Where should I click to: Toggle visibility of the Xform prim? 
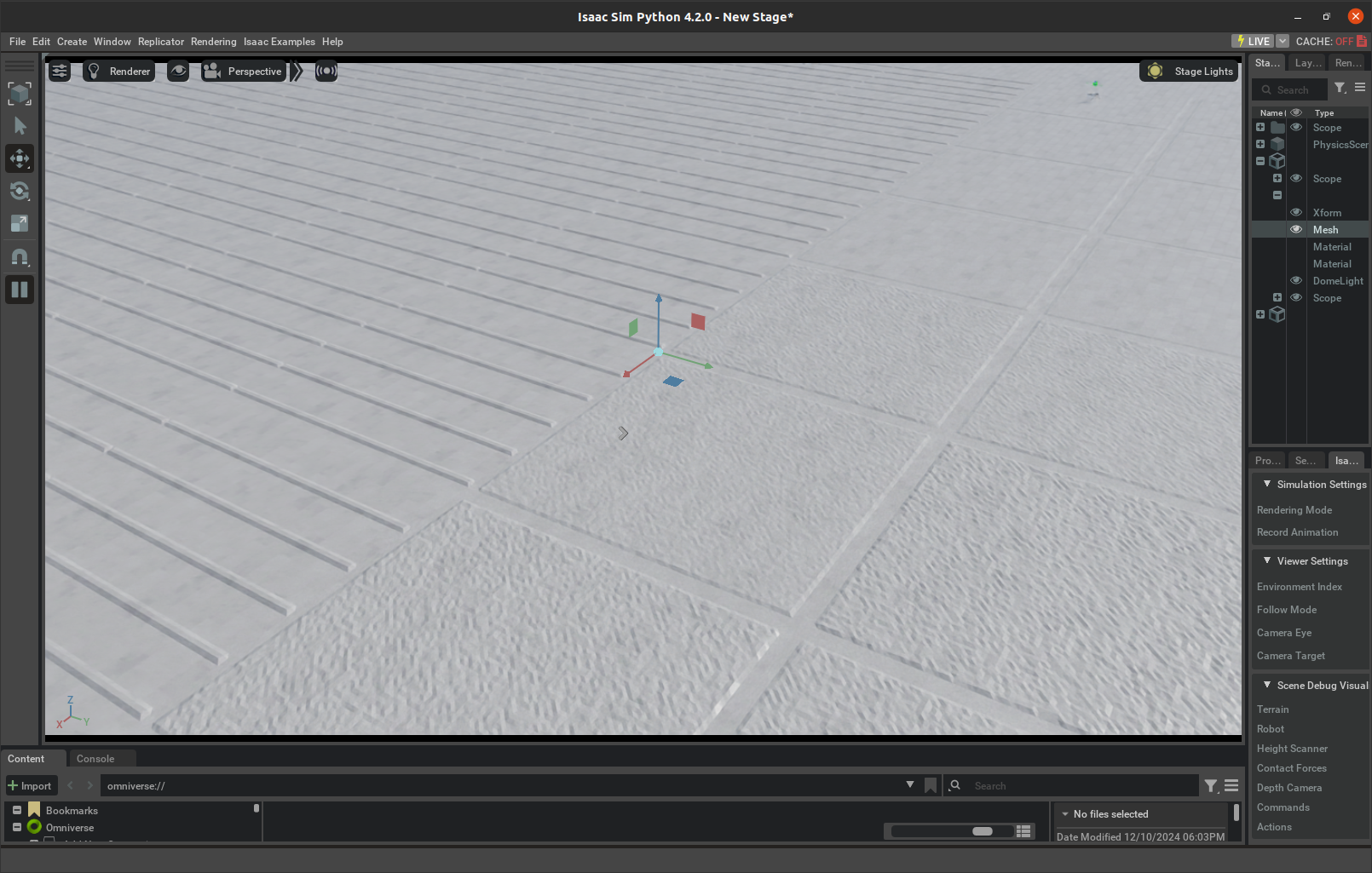pyautogui.click(x=1295, y=212)
